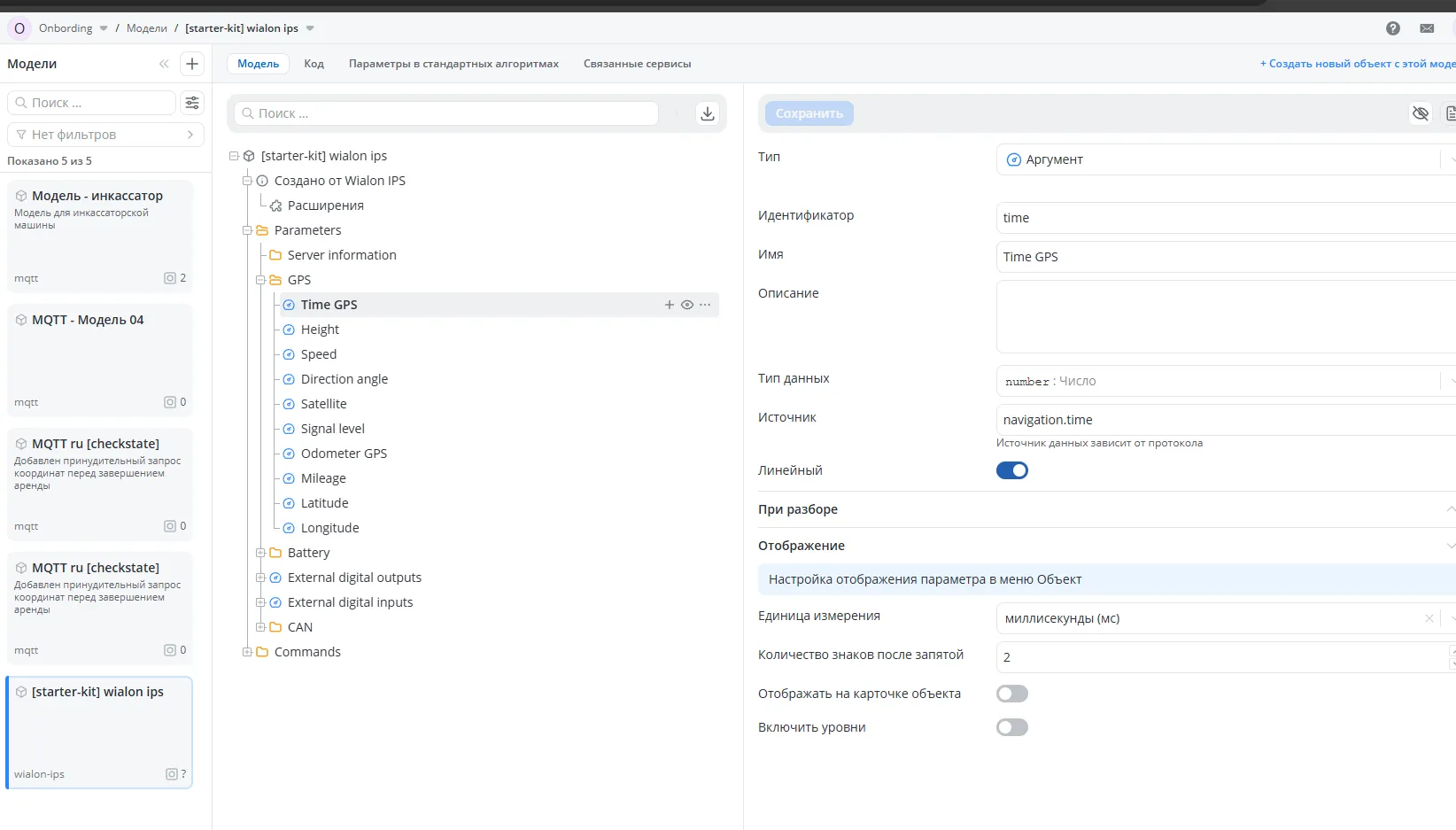The height and width of the screenshot is (830, 1456).
Task: Click the Идентификатор input field with time
Action: 1222,218
